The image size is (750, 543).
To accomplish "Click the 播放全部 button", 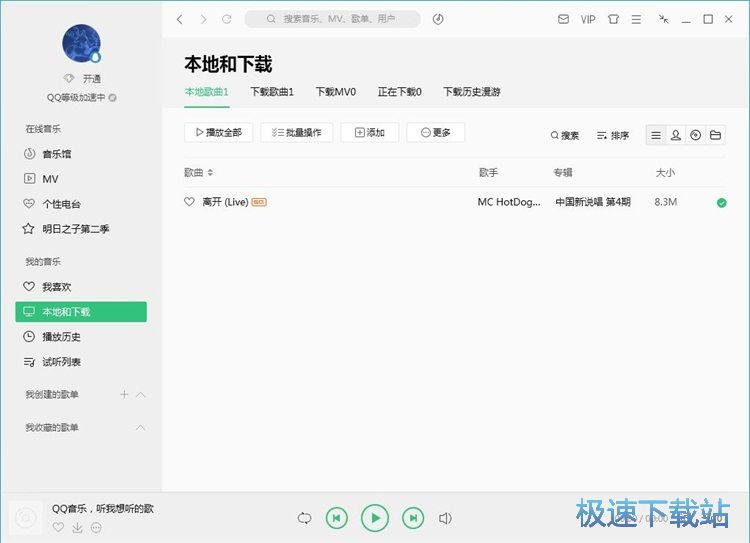I will tap(219, 133).
